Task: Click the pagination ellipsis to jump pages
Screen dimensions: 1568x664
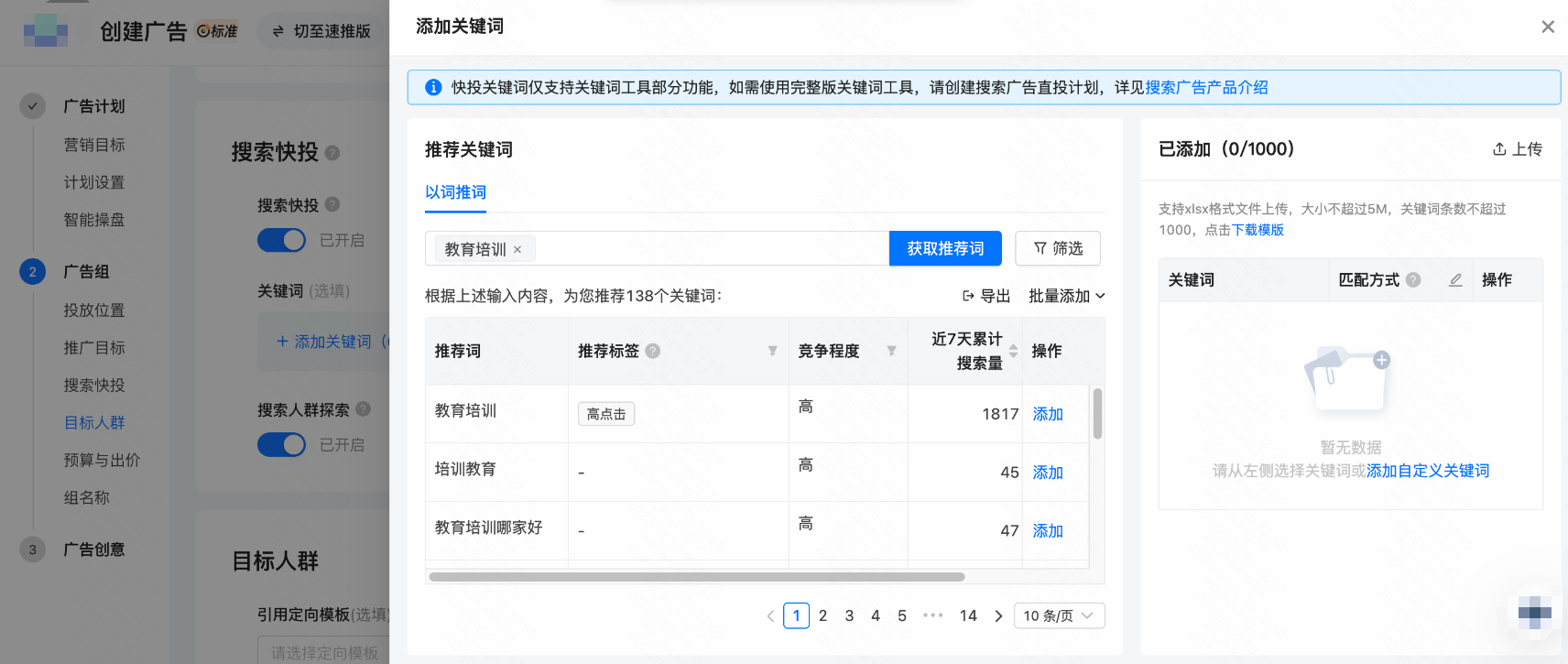Action: point(933,615)
